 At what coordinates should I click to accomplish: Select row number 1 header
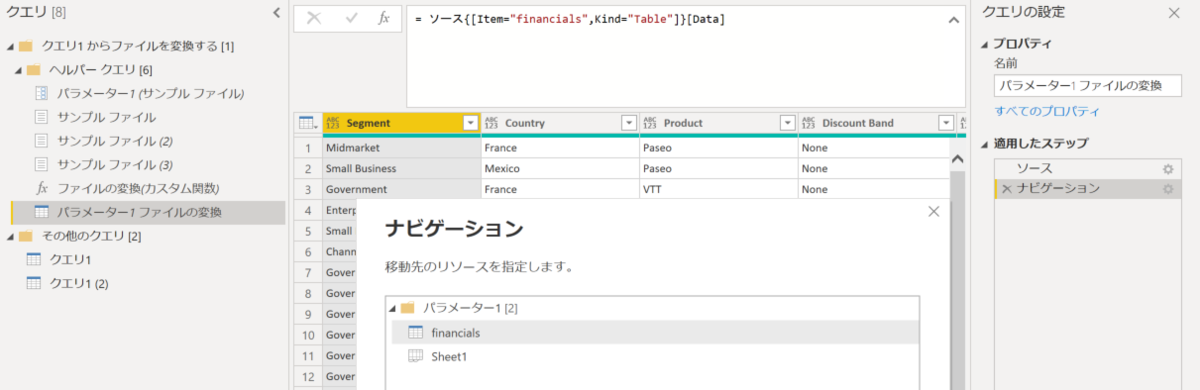(x=309, y=147)
